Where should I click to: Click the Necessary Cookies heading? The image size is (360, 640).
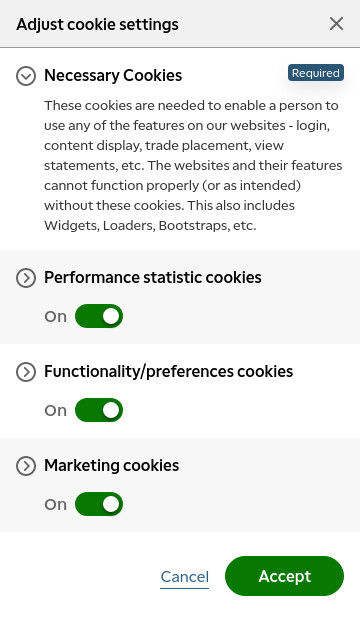pyautogui.click(x=113, y=76)
